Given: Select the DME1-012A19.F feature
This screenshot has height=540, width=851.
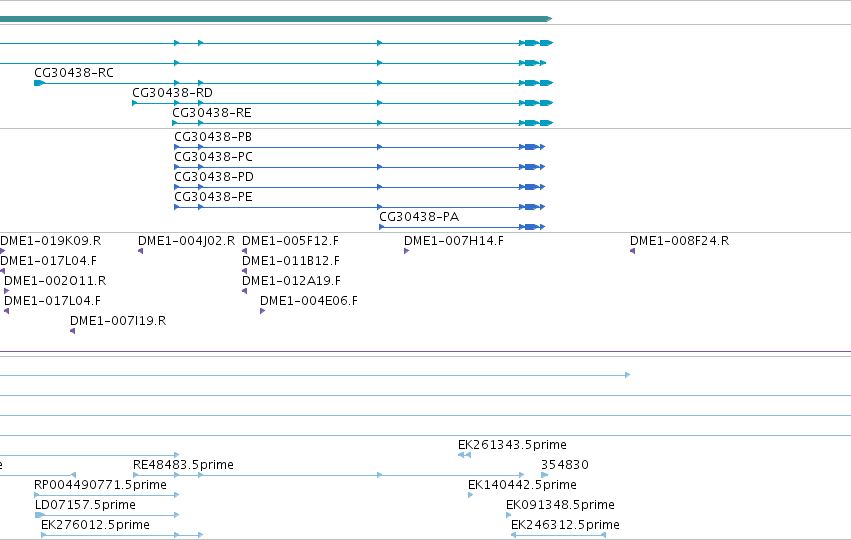Looking at the screenshot, I should (291, 281).
